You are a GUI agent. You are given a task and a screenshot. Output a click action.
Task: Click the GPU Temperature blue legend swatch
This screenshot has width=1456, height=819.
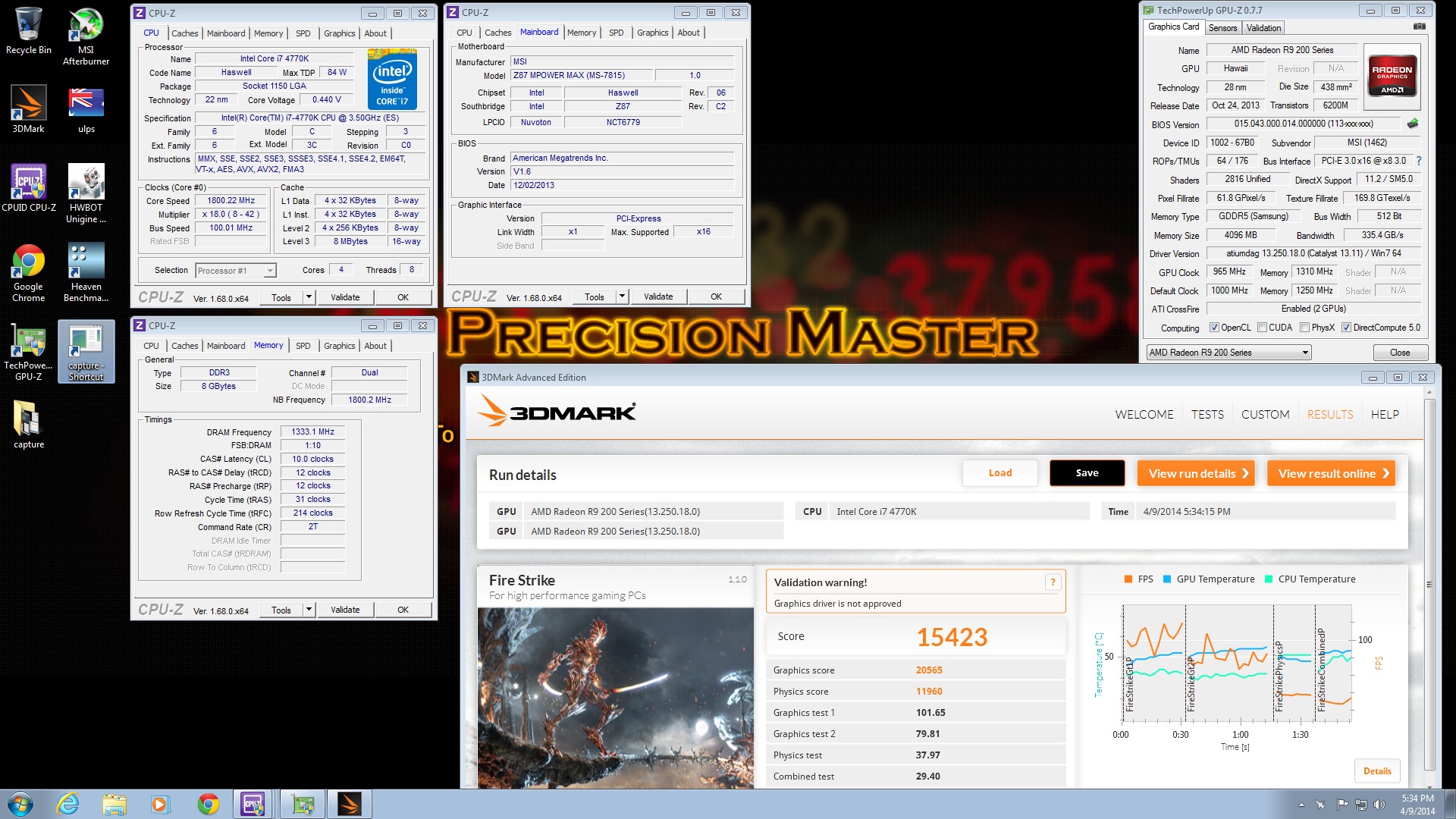pyautogui.click(x=1167, y=579)
